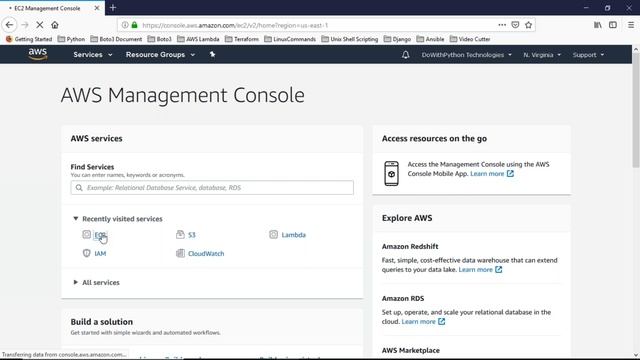The width and height of the screenshot is (640, 360).
Task: Click the Build a solution heading
Action: (x=102, y=322)
